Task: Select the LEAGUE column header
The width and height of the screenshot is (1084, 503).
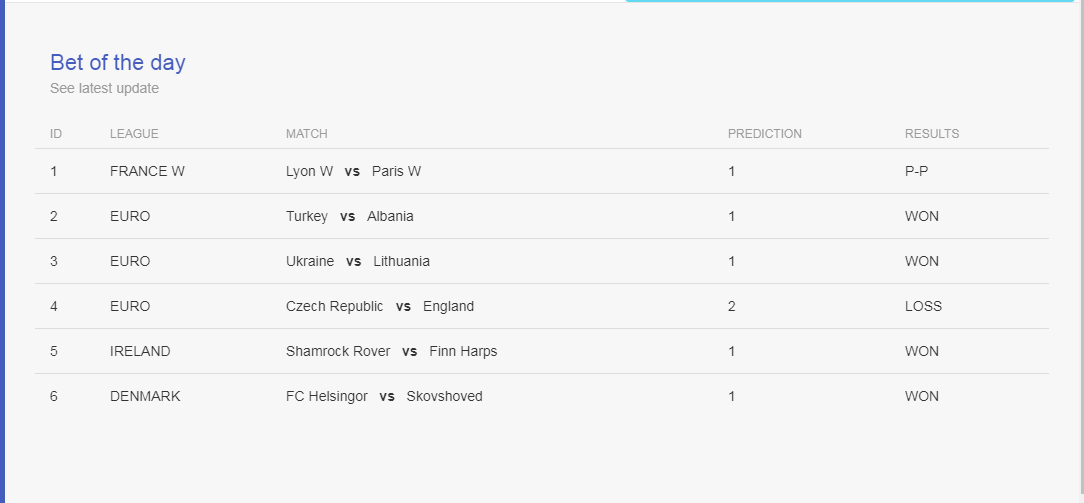Action: tap(134, 134)
